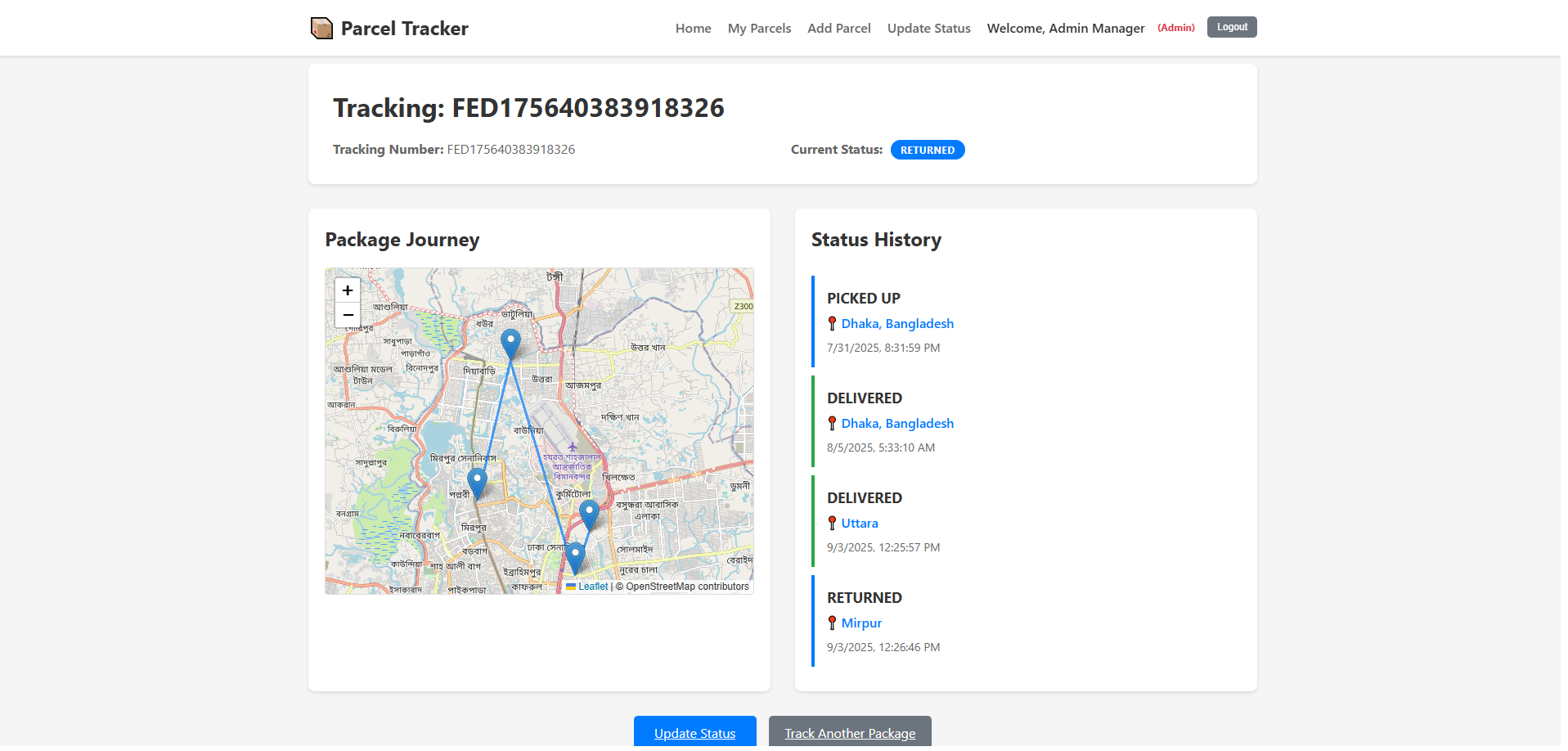Click Track Another Package button
This screenshot has height=751, width=1568.
pos(850,732)
